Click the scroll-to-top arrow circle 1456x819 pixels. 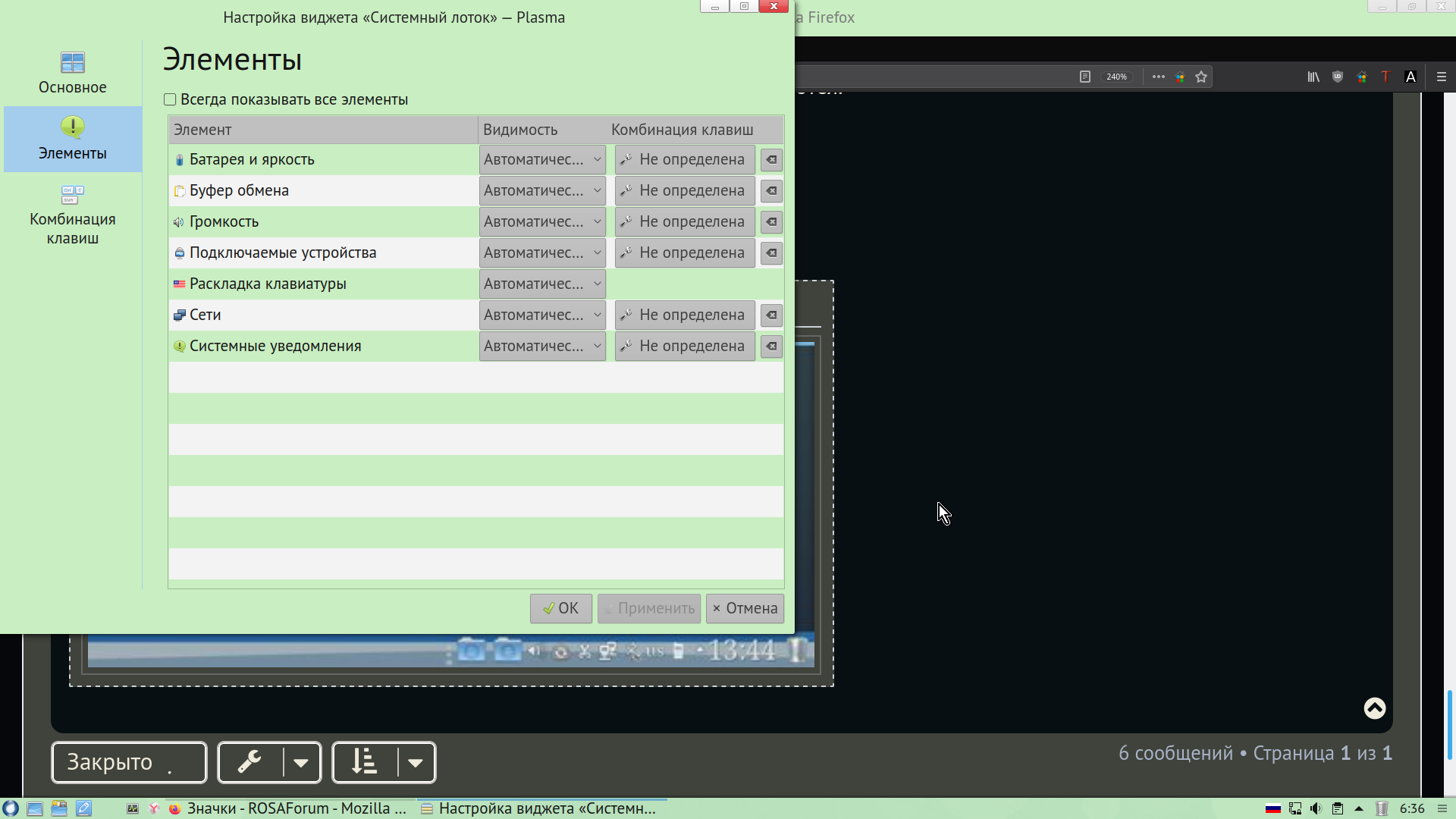click(x=1374, y=708)
